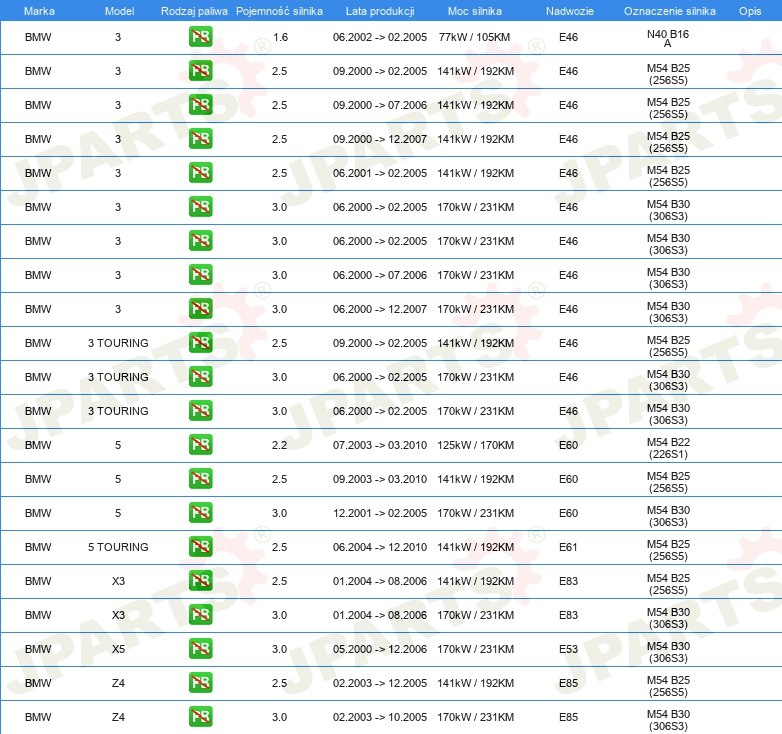Click the Model column header
This screenshot has height=734, width=782.
coord(119,11)
